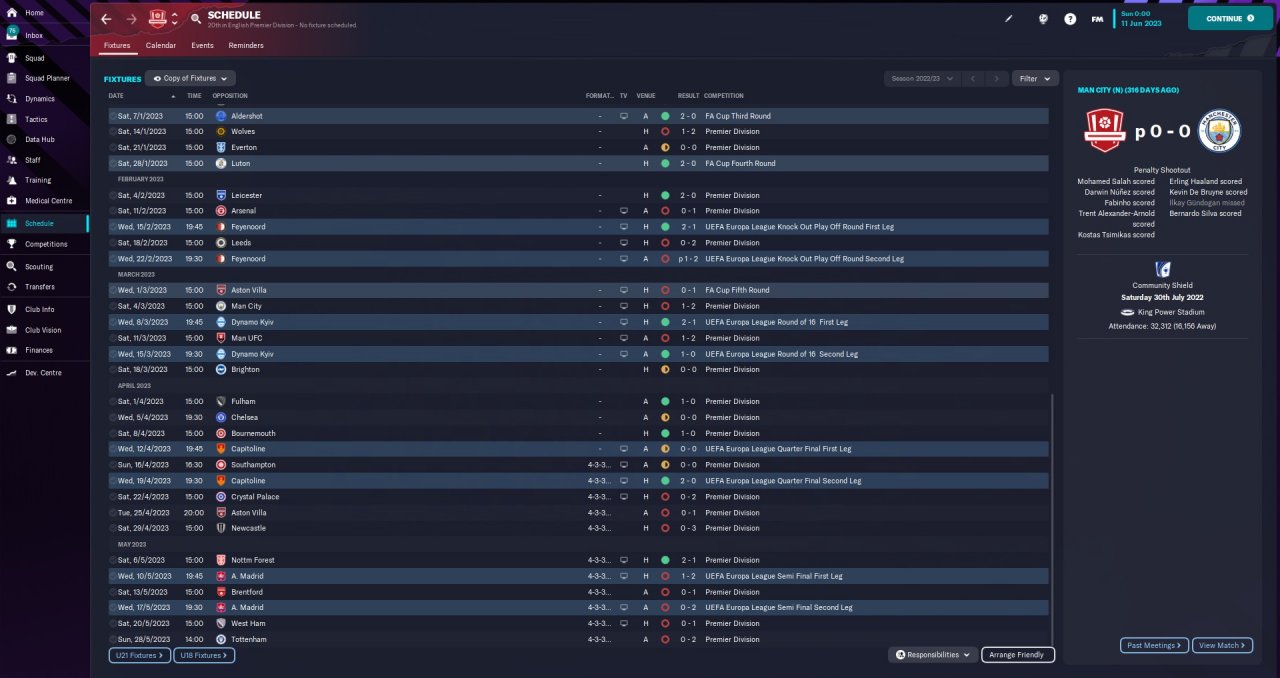Select the A. Madrid Semi Final Second Leg row
1280x678 pixels.
point(578,607)
